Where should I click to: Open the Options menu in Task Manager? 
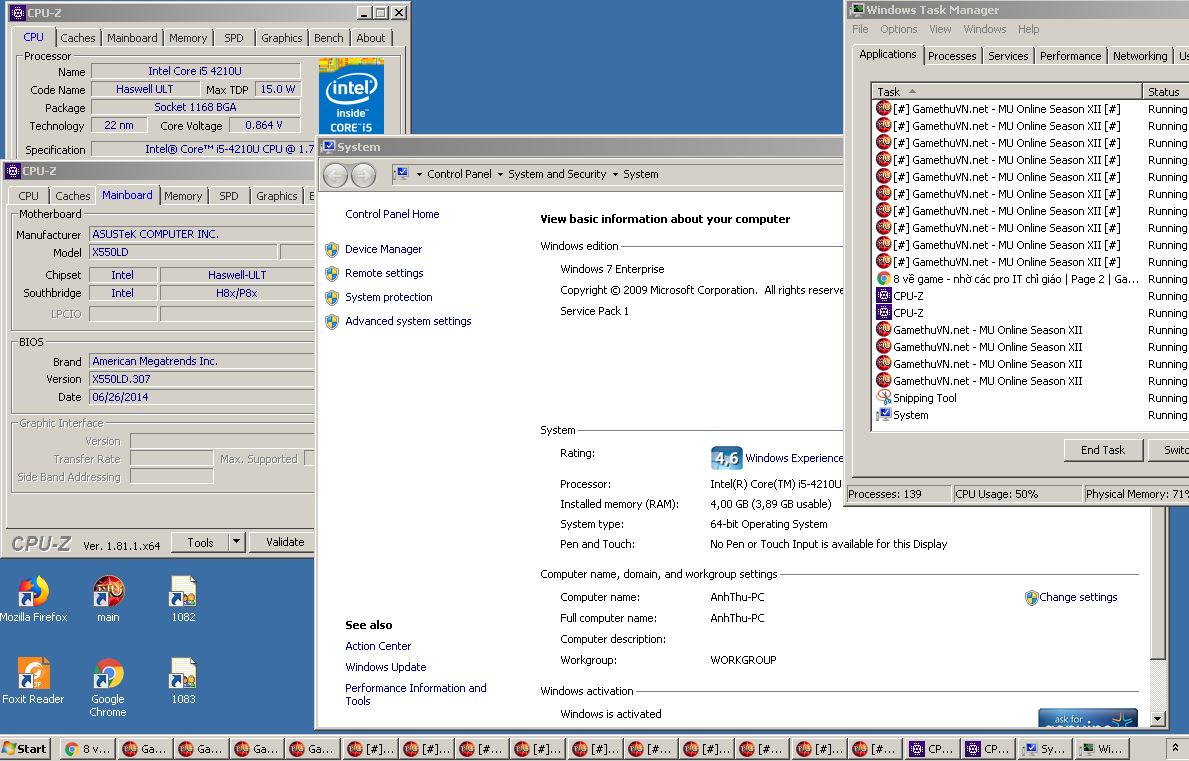[x=899, y=29]
